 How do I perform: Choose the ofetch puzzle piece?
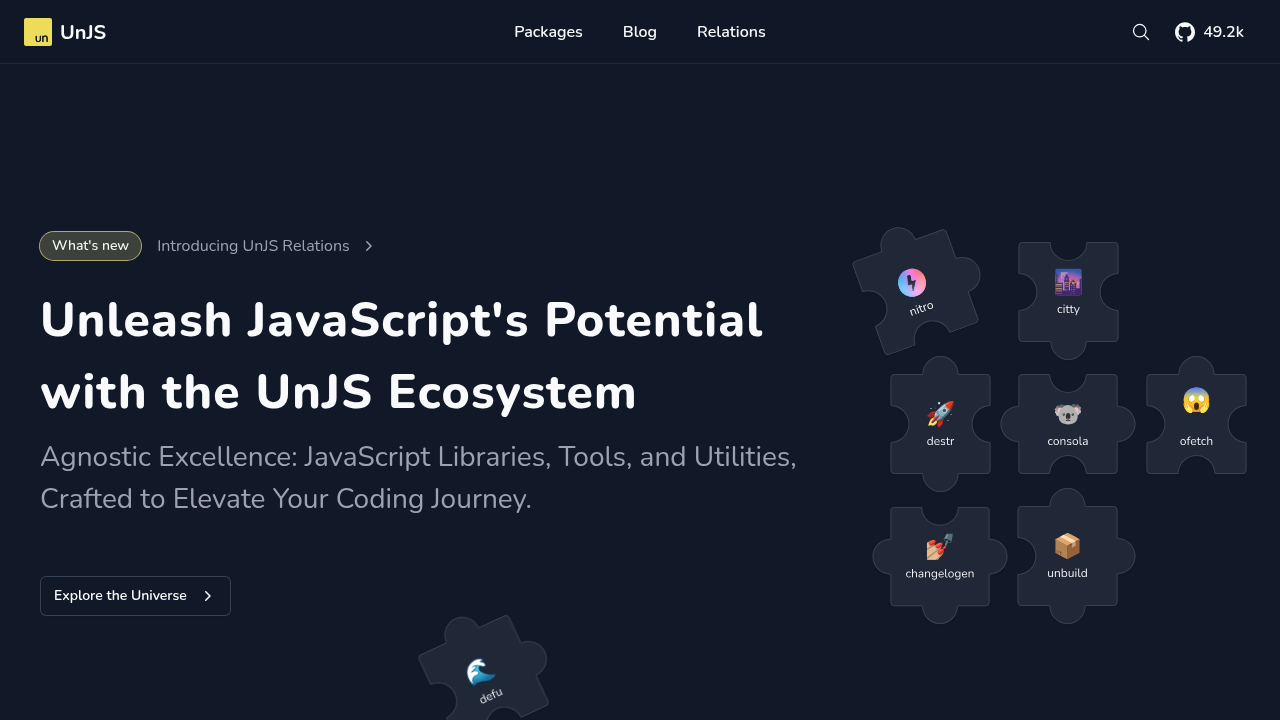click(x=1196, y=416)
